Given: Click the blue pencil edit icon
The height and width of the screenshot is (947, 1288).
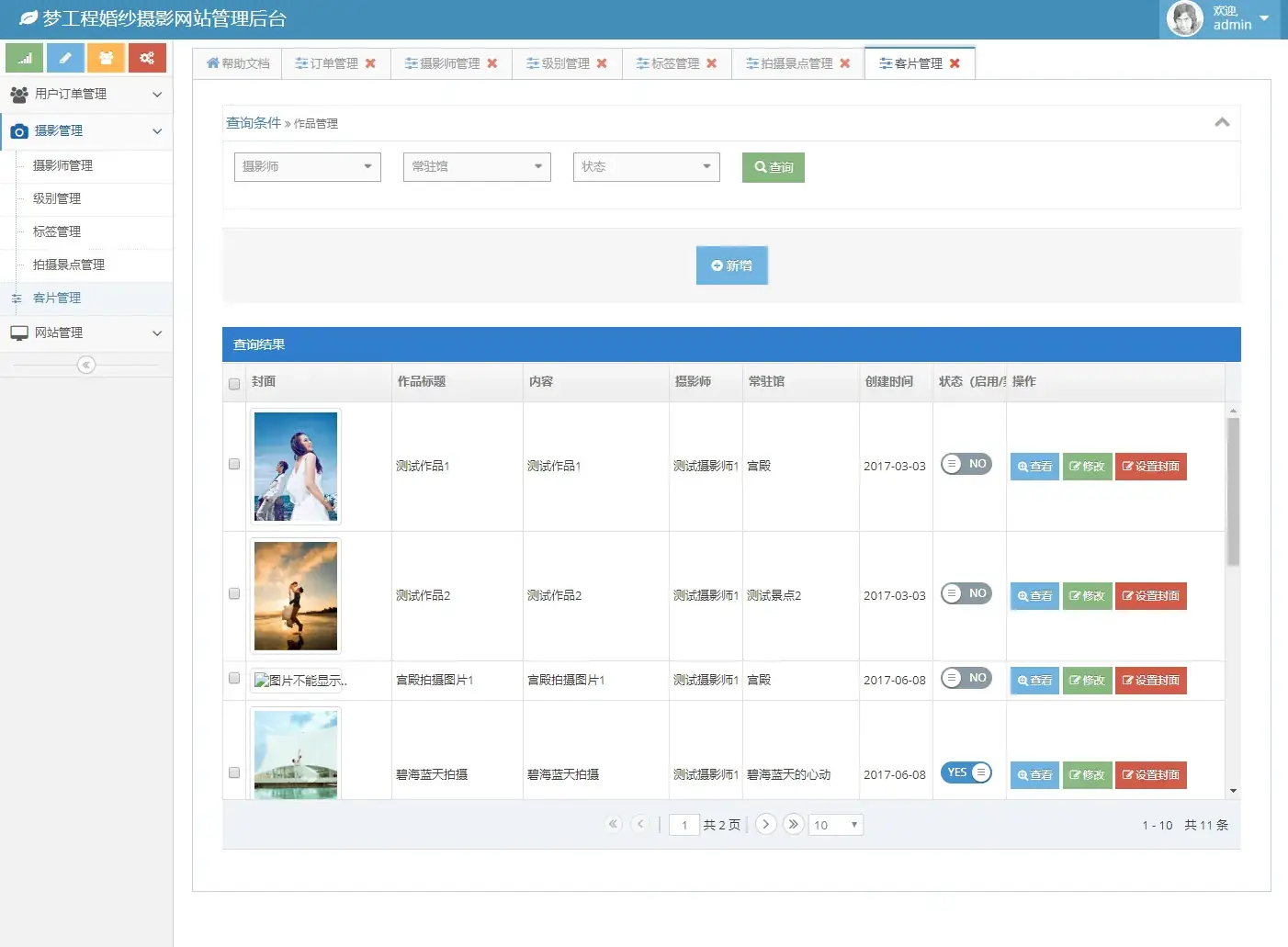Looking at the screenshot, I should 64,57.
